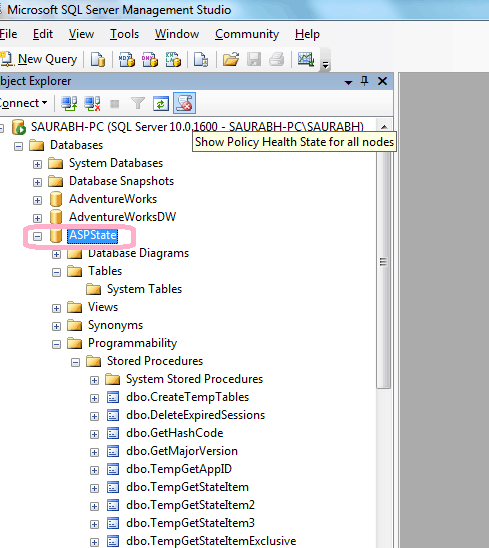Screen dimensions: 489x548
Task: Click the dbo.TempGetStateItem procedure icon
Action: 113,487
